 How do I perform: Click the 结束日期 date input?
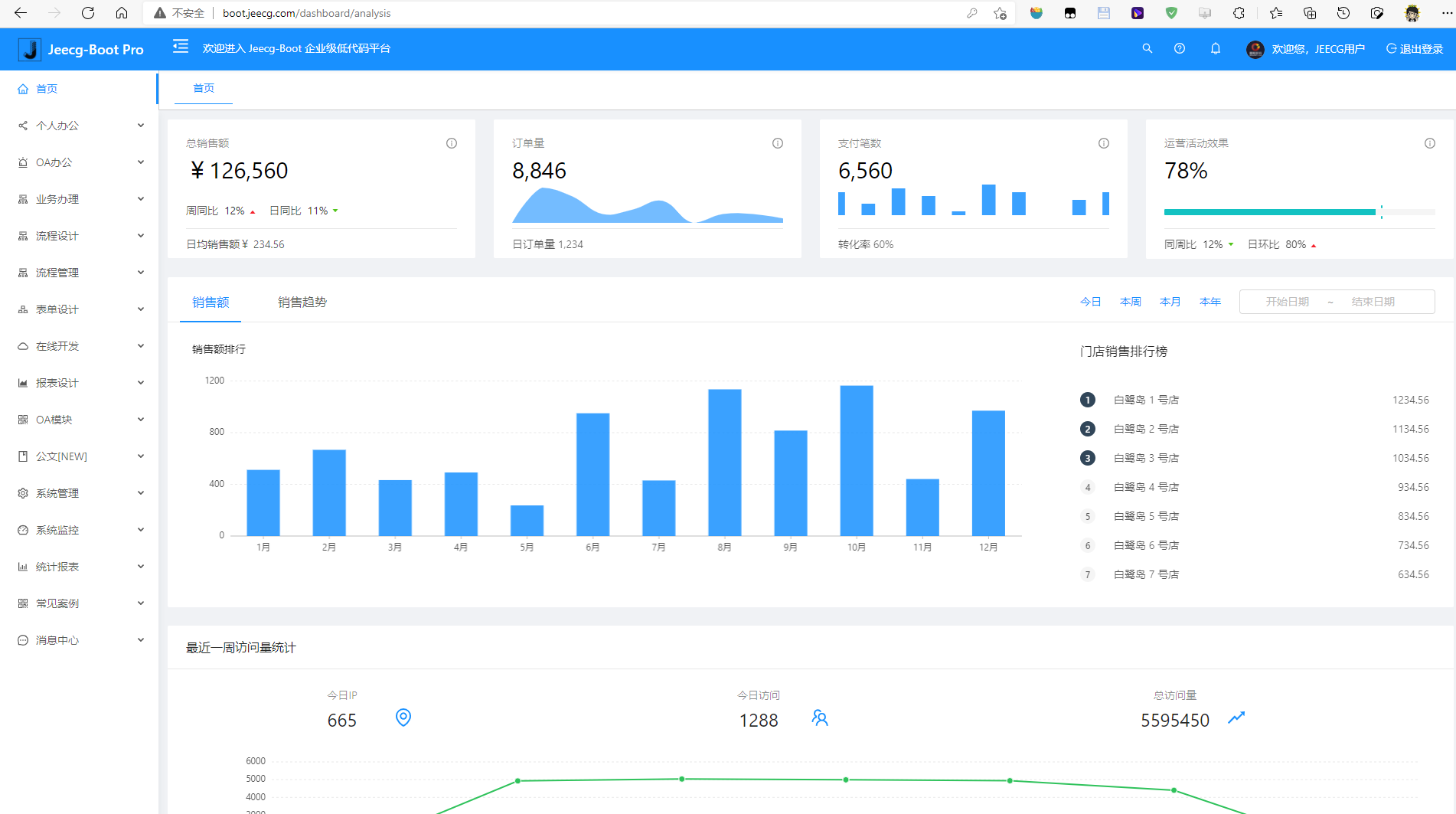[x=1373, y=302]
